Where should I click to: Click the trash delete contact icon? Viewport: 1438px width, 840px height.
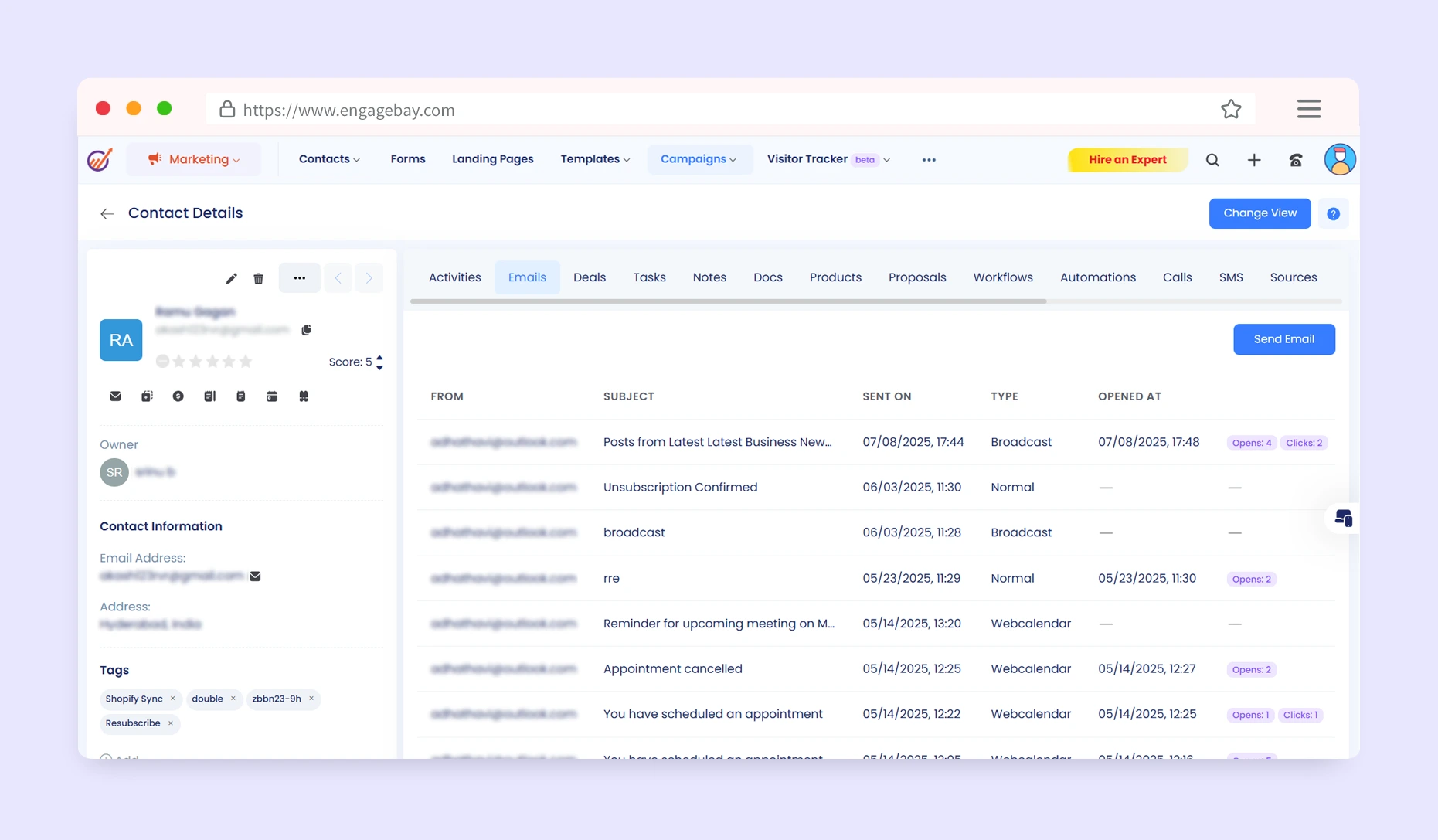(x=259, y=278)
